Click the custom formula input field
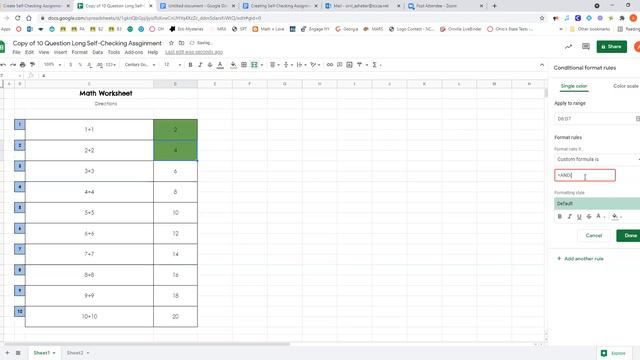 coord(584,176)
